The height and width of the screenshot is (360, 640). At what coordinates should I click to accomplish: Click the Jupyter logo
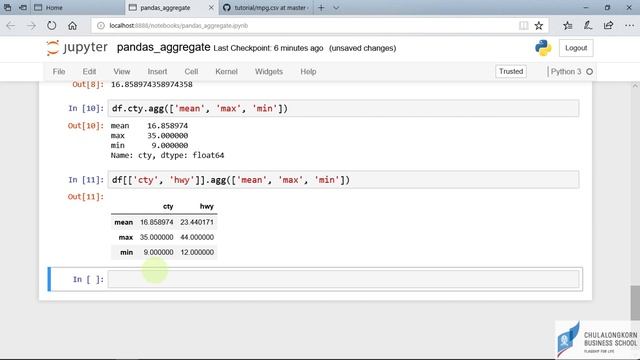tap(77, 48)
